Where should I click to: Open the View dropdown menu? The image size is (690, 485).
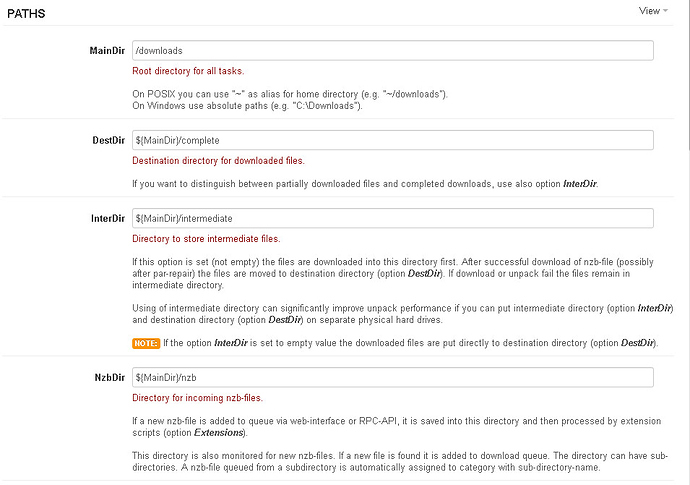coord(653,11)
